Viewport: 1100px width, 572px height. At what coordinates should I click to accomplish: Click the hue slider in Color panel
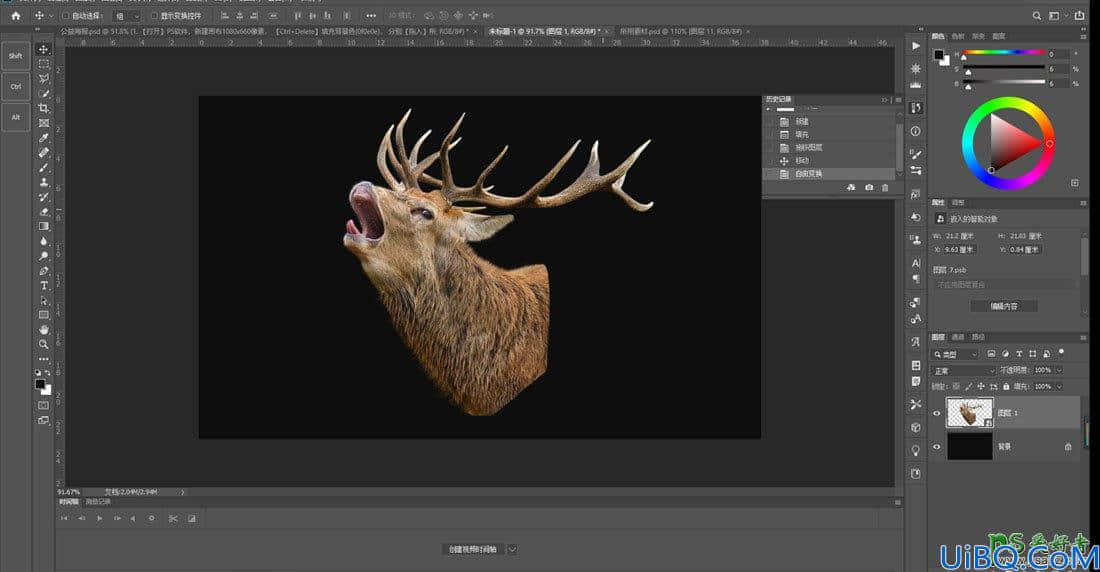[1004, 53]
